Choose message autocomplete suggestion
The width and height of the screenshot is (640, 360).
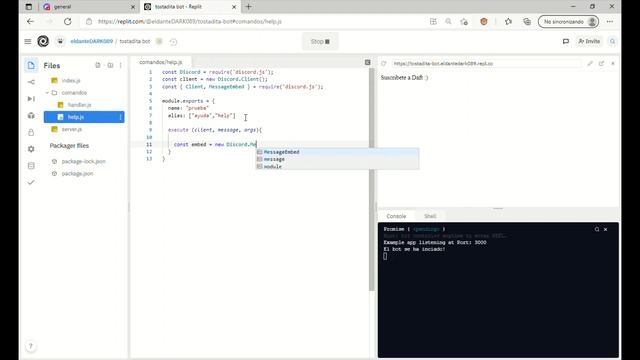337,159
